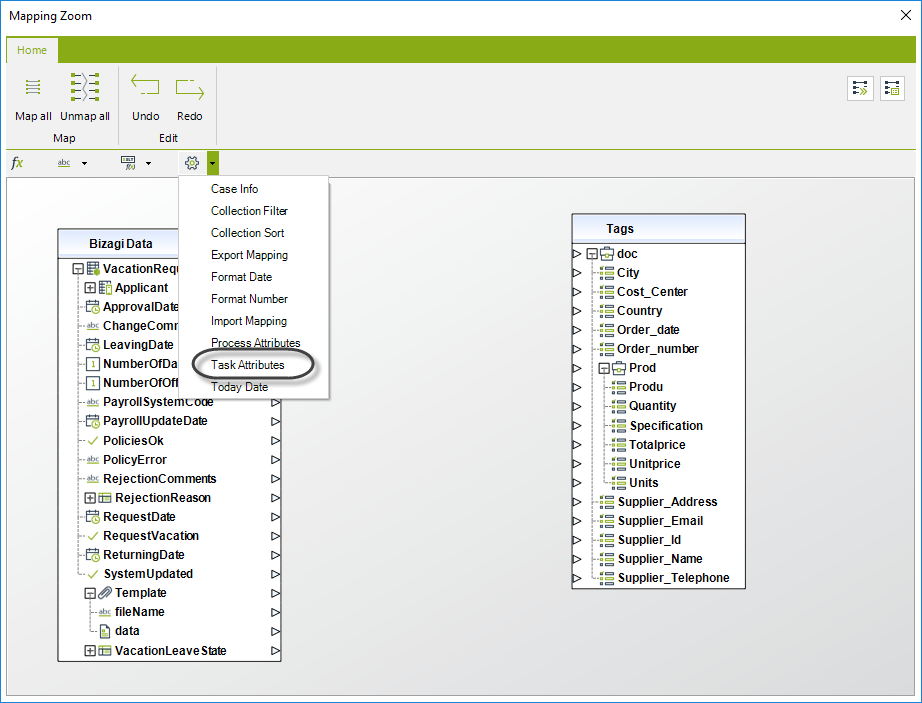Select the RequestVacation attribute
The image size is (922, 703).
[x=151, y=535]
